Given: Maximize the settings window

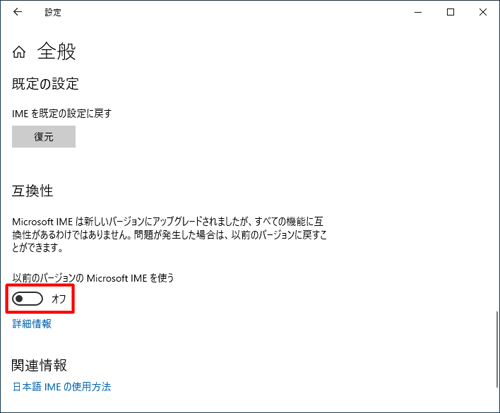Looking at the screenshot, I should [x=450, y=12].
